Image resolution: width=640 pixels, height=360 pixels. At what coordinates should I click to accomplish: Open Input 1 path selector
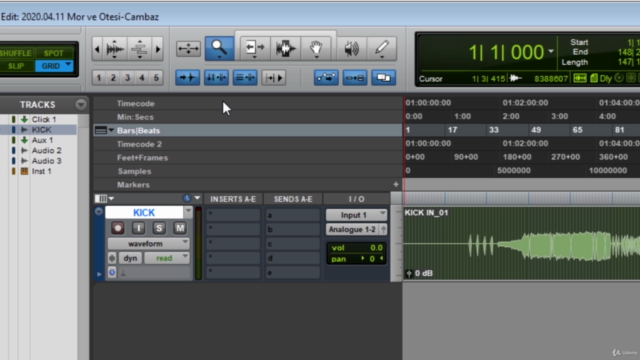356,215
